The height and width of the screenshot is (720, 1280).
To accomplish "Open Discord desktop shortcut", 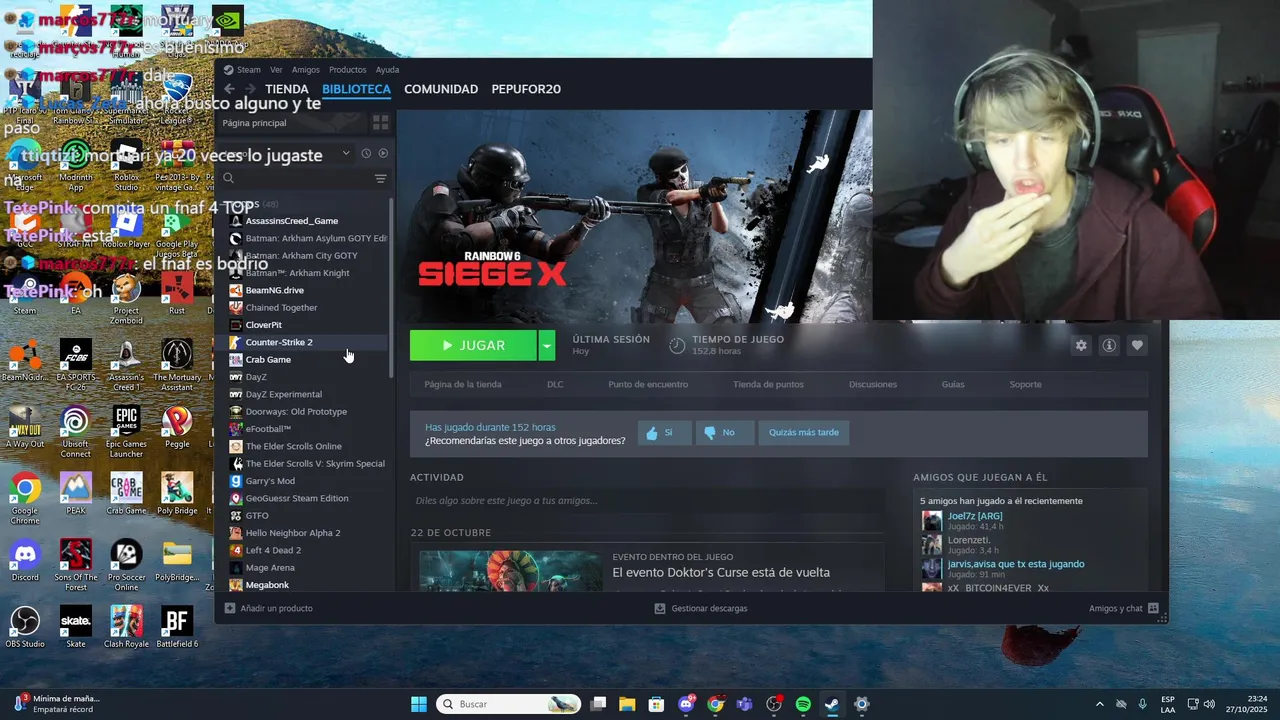I will click(25, 562).
